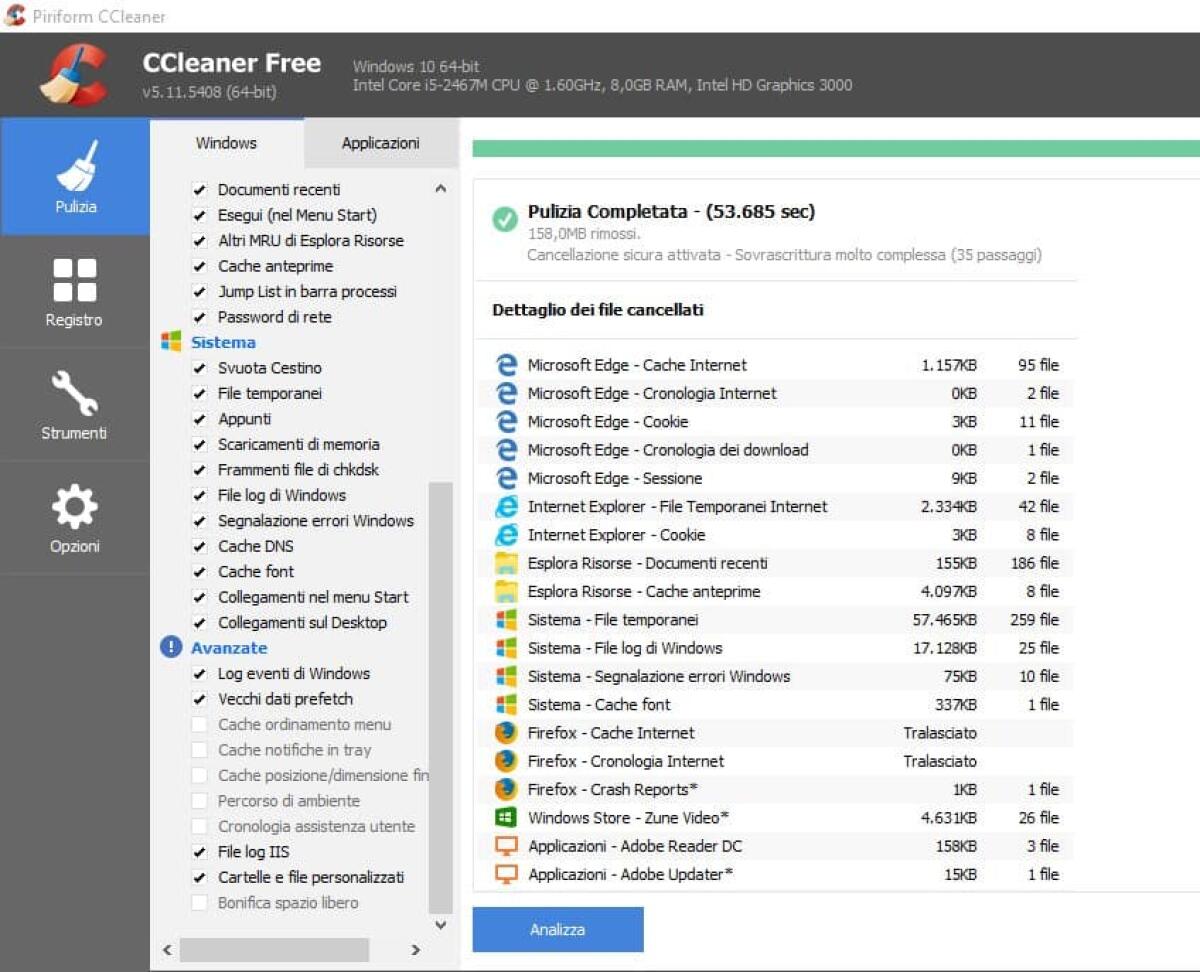
Task: Collapse the Sistema section
Action: click(222, 342)
